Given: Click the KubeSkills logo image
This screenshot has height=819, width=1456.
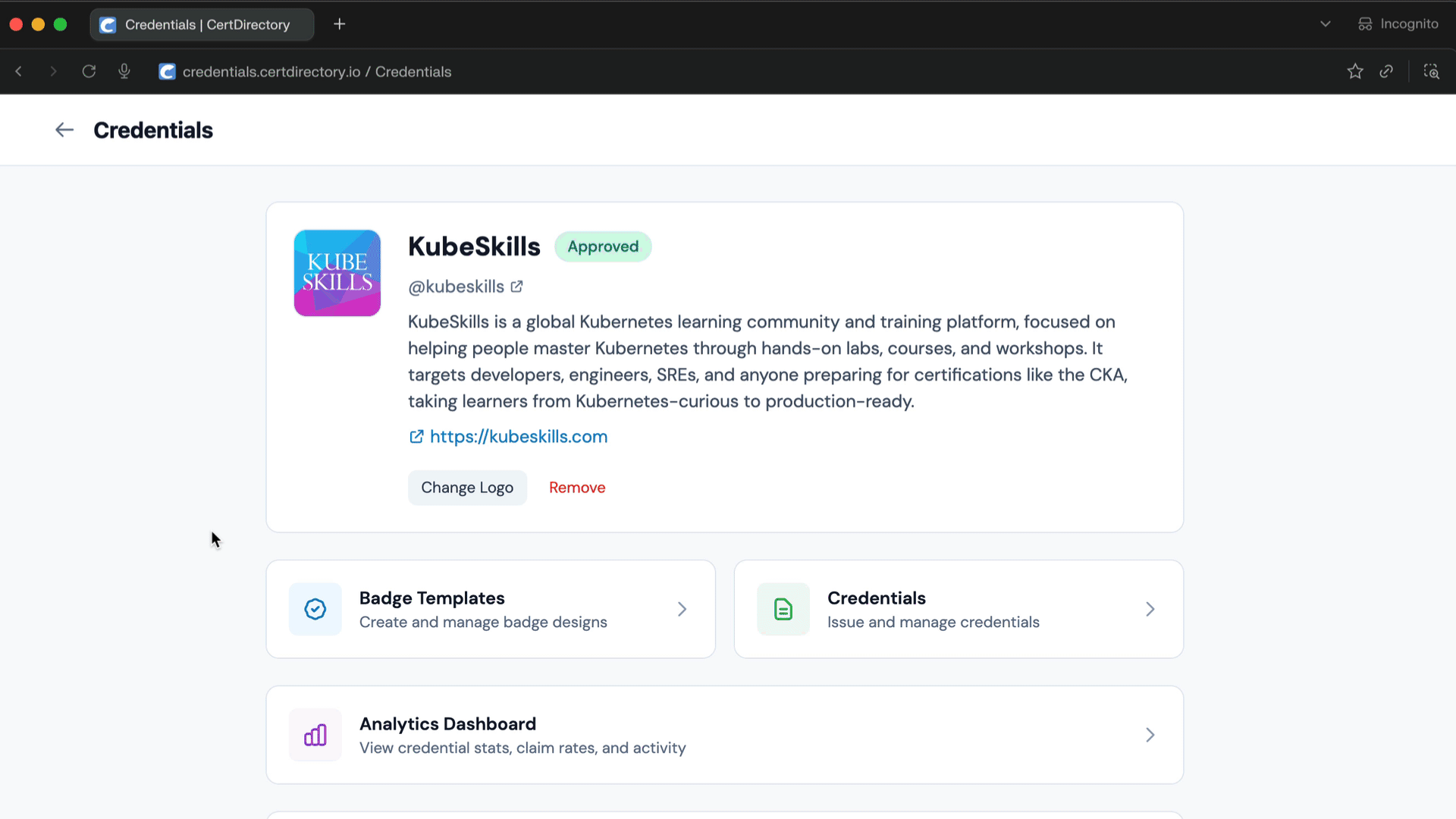Looking at the screenshot, I should (337, 273).
